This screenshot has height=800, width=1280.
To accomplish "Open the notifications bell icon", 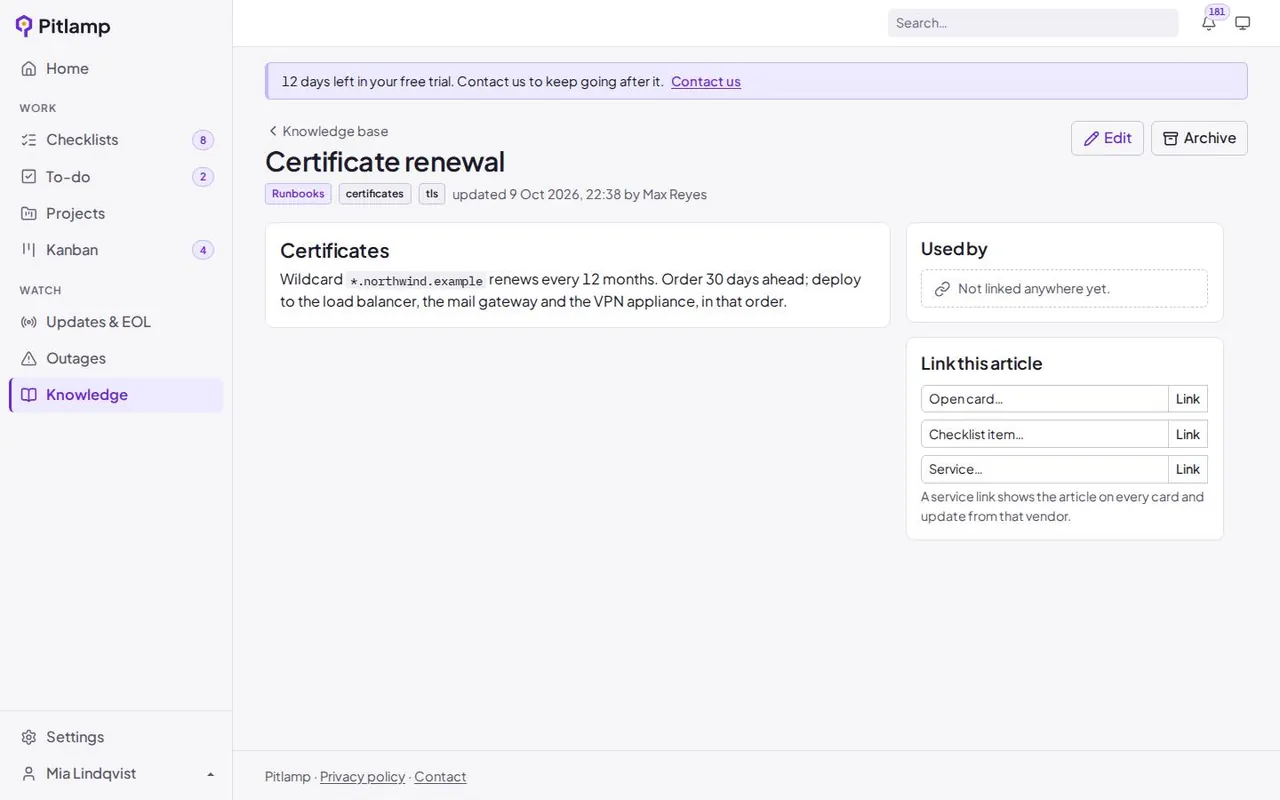I will pos(1209,23).
